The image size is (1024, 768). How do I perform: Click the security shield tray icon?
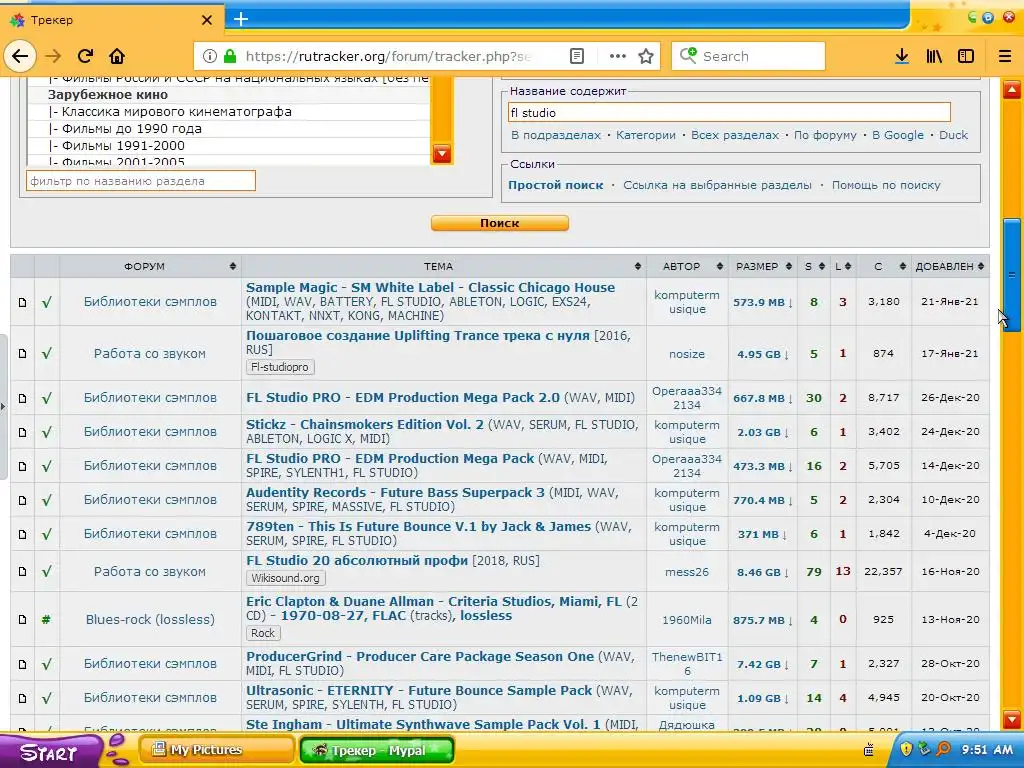pyautogui.click(x=906, y=749)
